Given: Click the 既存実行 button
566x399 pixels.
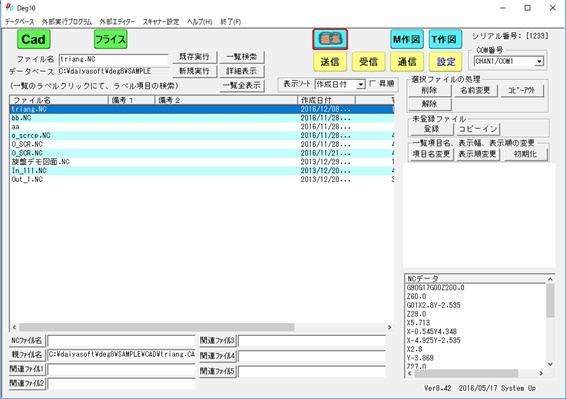Looking at the screenshot, I should (x=194, y=57).
